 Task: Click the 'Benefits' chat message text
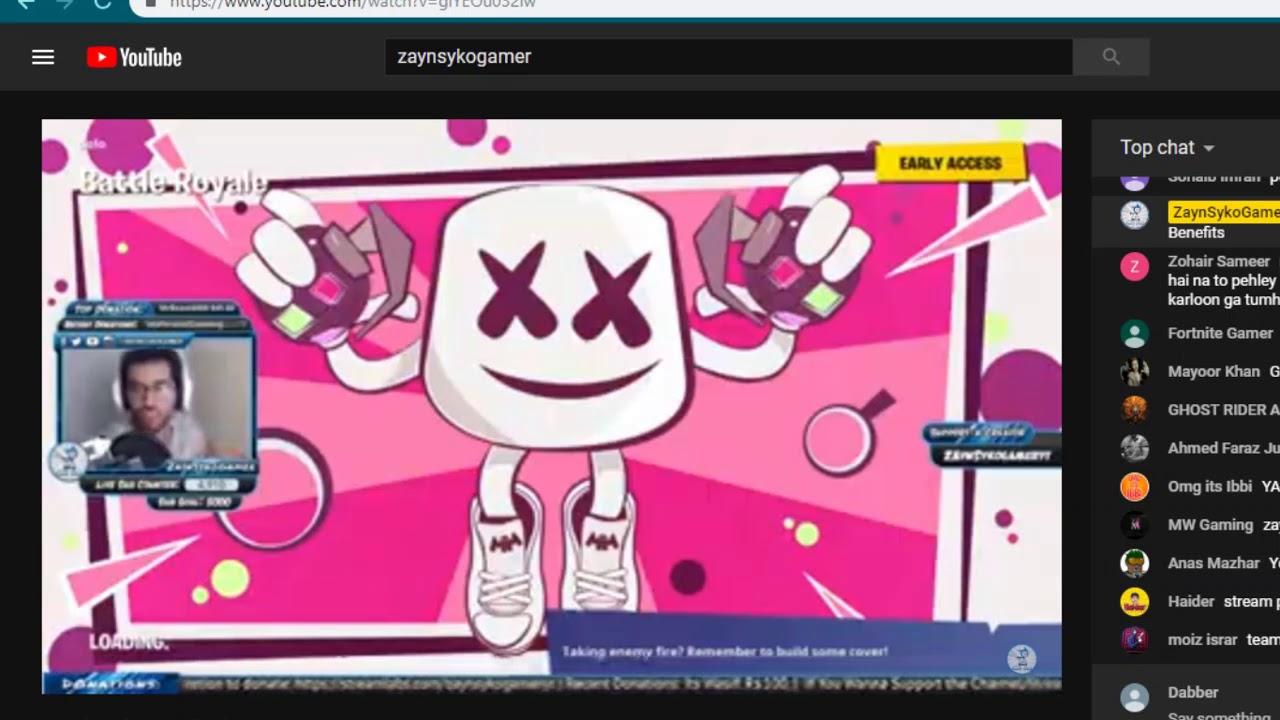click(1196, 232)
